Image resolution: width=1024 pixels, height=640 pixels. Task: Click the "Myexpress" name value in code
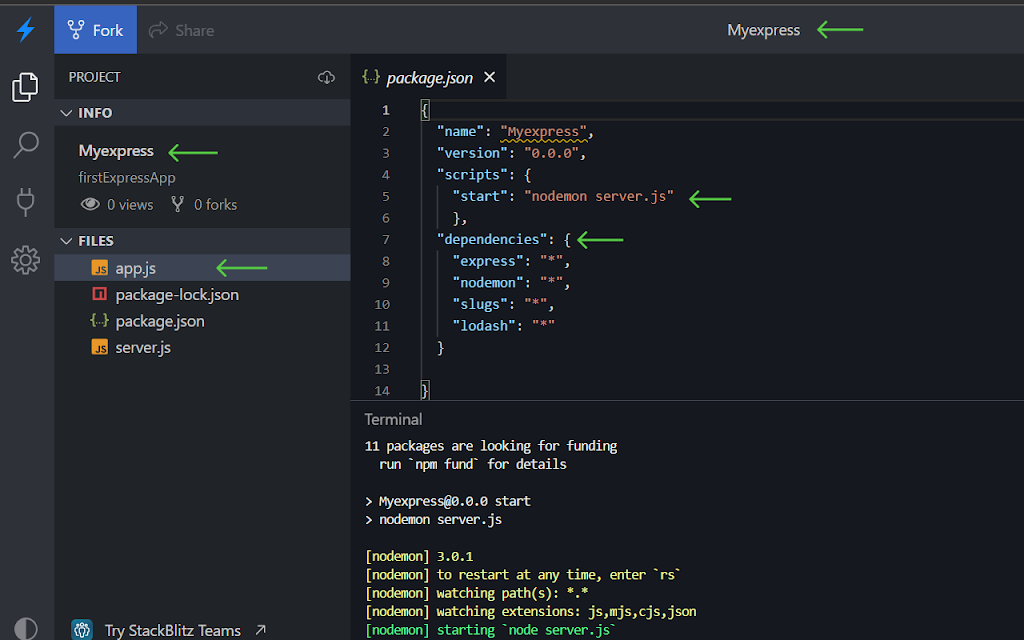pyautogui.click(x=543, y=131)
